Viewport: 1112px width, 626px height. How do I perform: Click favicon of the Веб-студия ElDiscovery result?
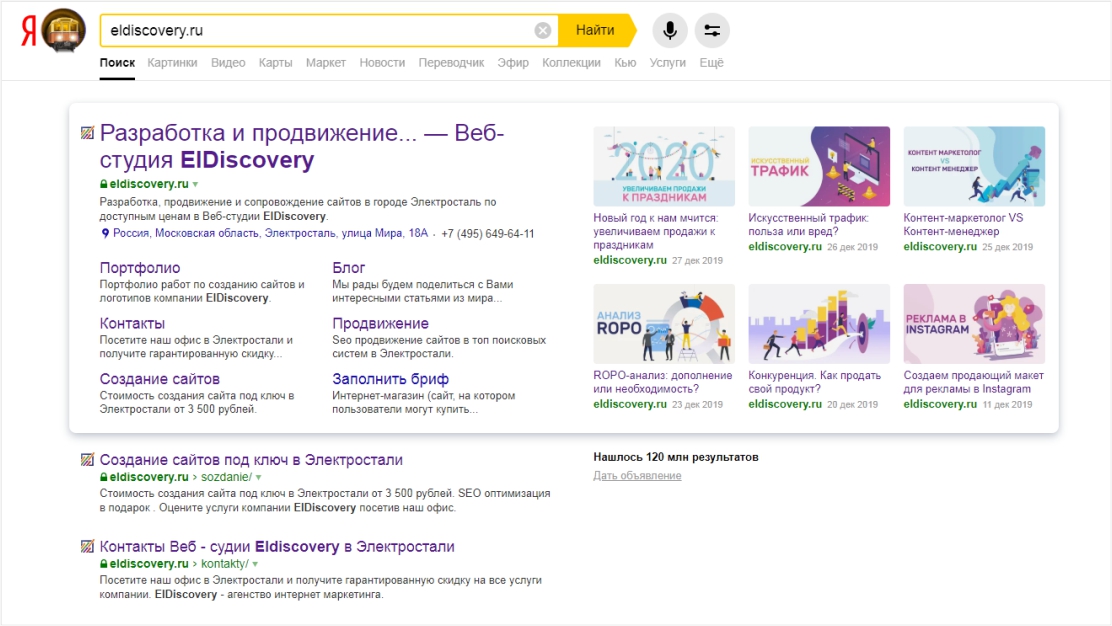pos(87,133)
